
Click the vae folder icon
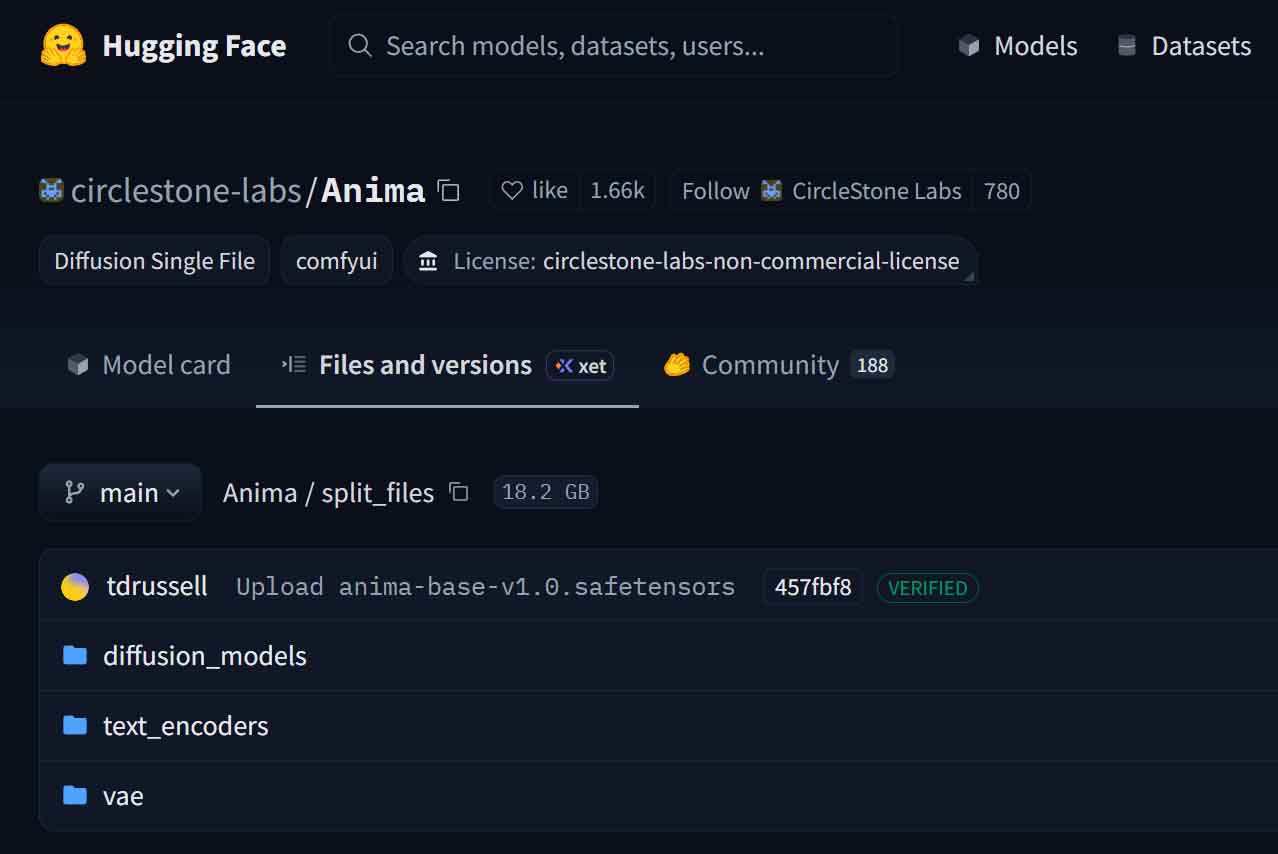pyautogui.click(x=75, y=795)
